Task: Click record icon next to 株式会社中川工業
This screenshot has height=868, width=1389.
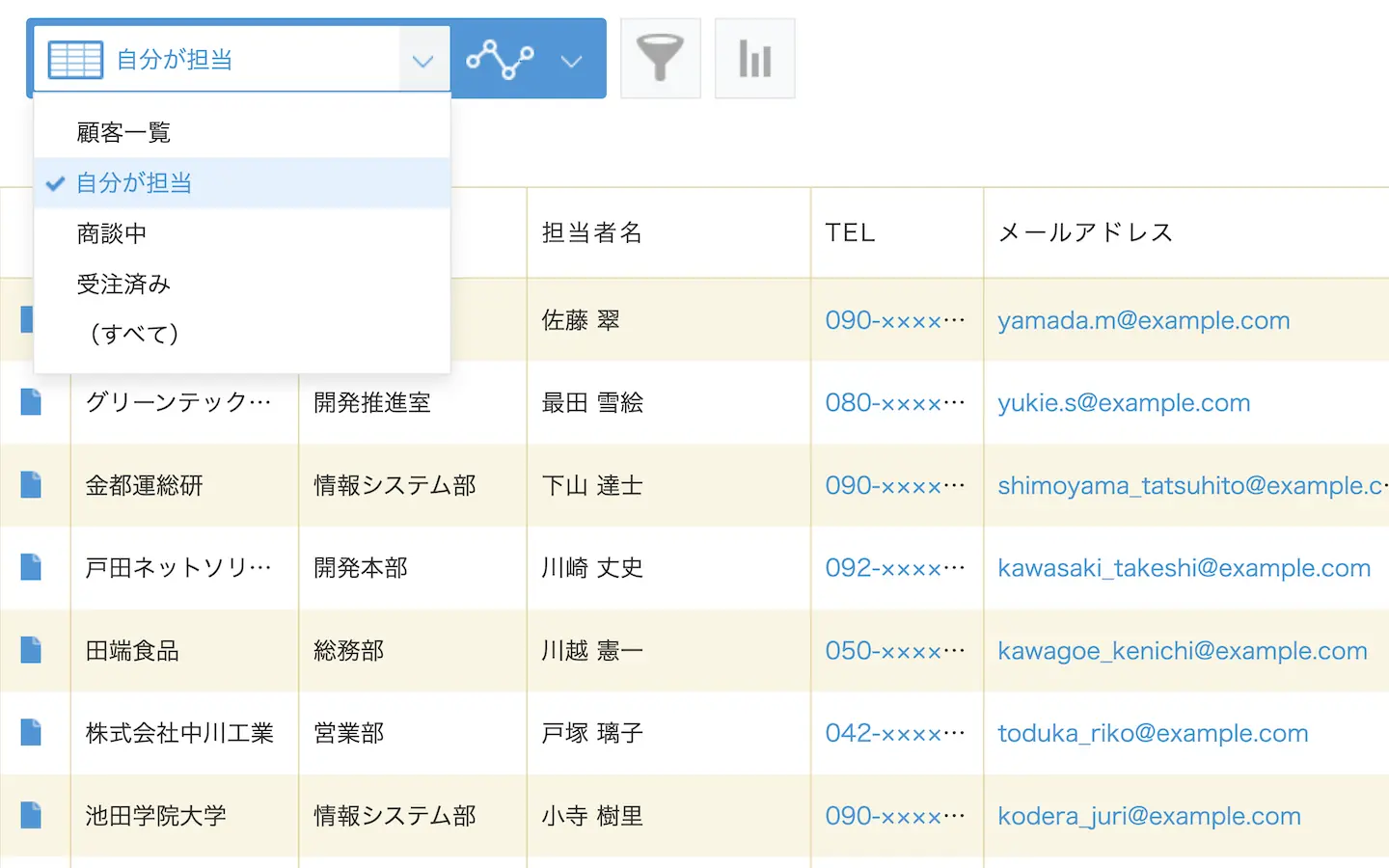Action: coord(31,733)
